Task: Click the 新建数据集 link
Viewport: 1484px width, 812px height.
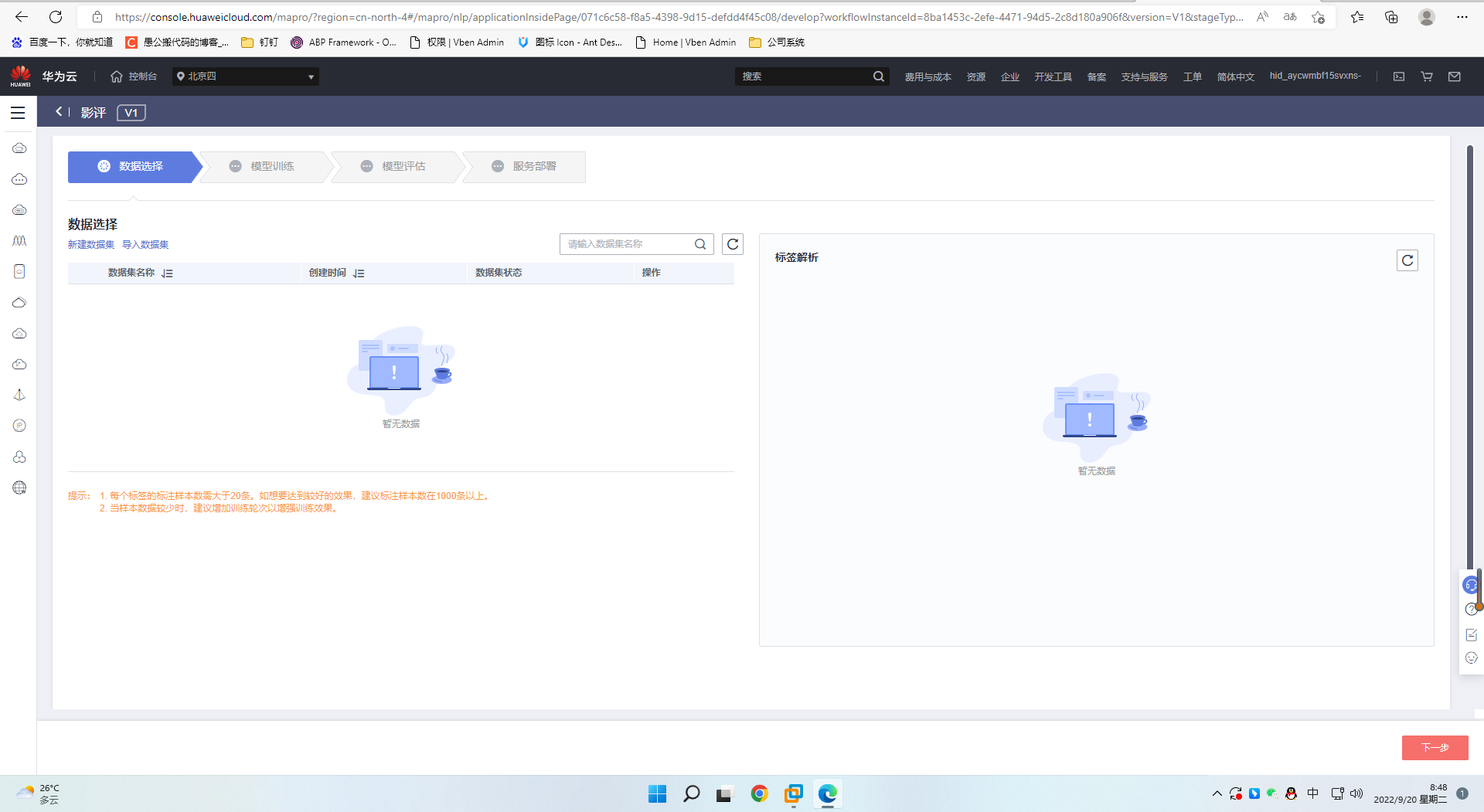Action: click(90, 244)
